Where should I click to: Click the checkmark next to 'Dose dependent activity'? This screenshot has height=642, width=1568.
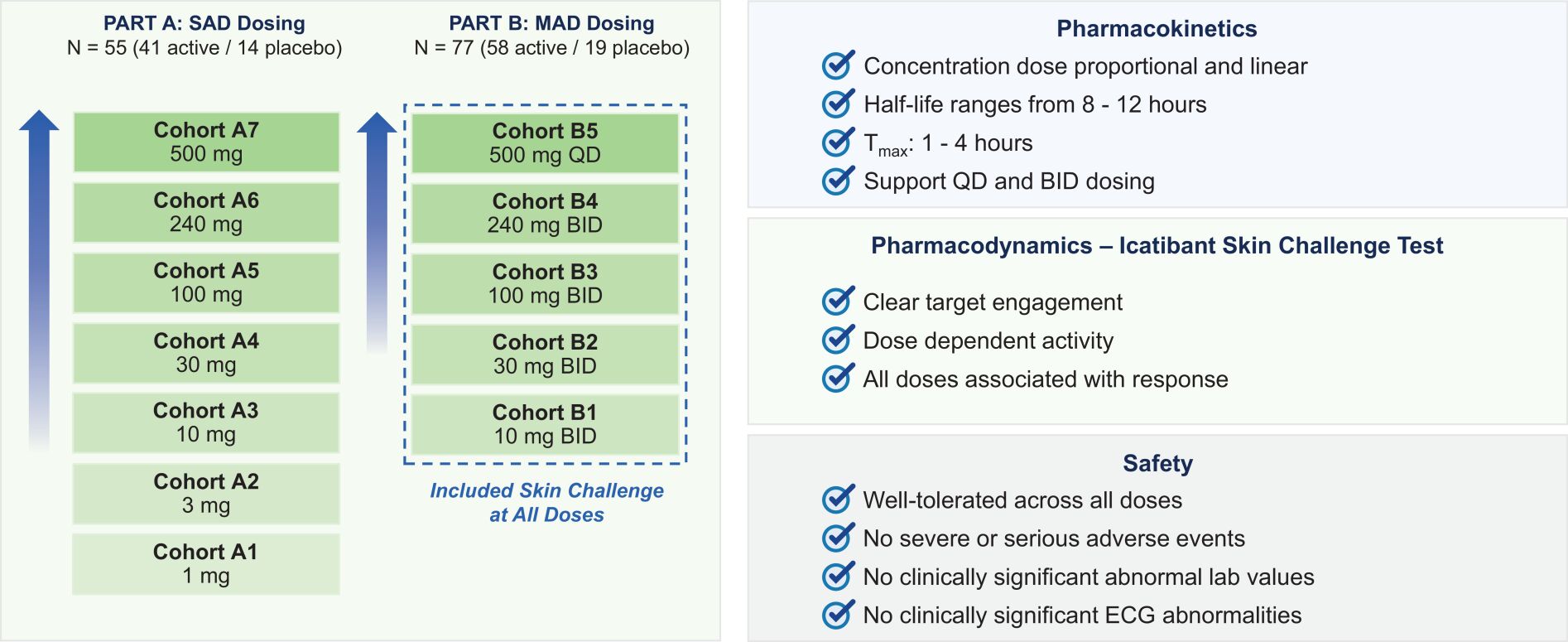pyautogui.click(x=837, y=340)
